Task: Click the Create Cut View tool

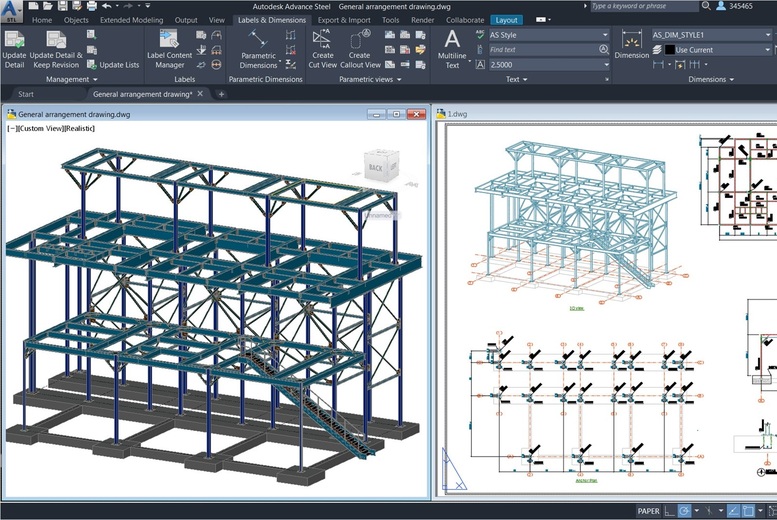Action: pyautogui.click(x=323, y=50)
